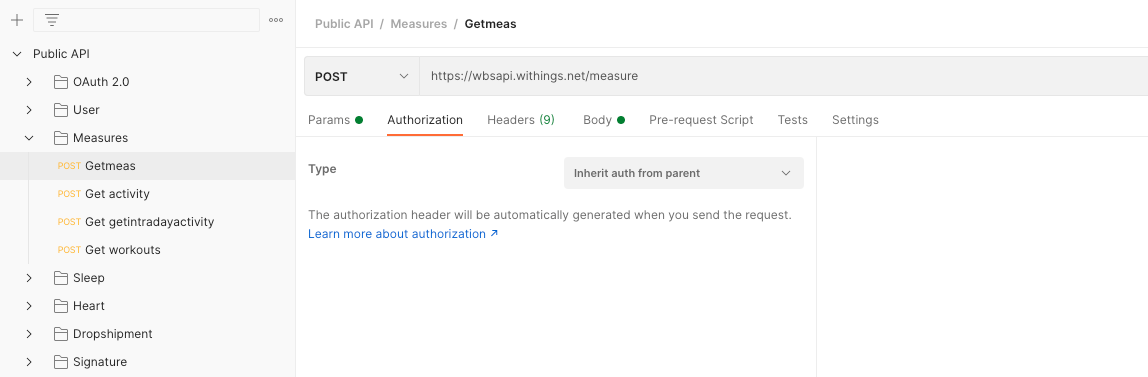The height and width of the screenshot is (377, 1148).
Task: Switch to the Params tab
Action: click(335, 120)
